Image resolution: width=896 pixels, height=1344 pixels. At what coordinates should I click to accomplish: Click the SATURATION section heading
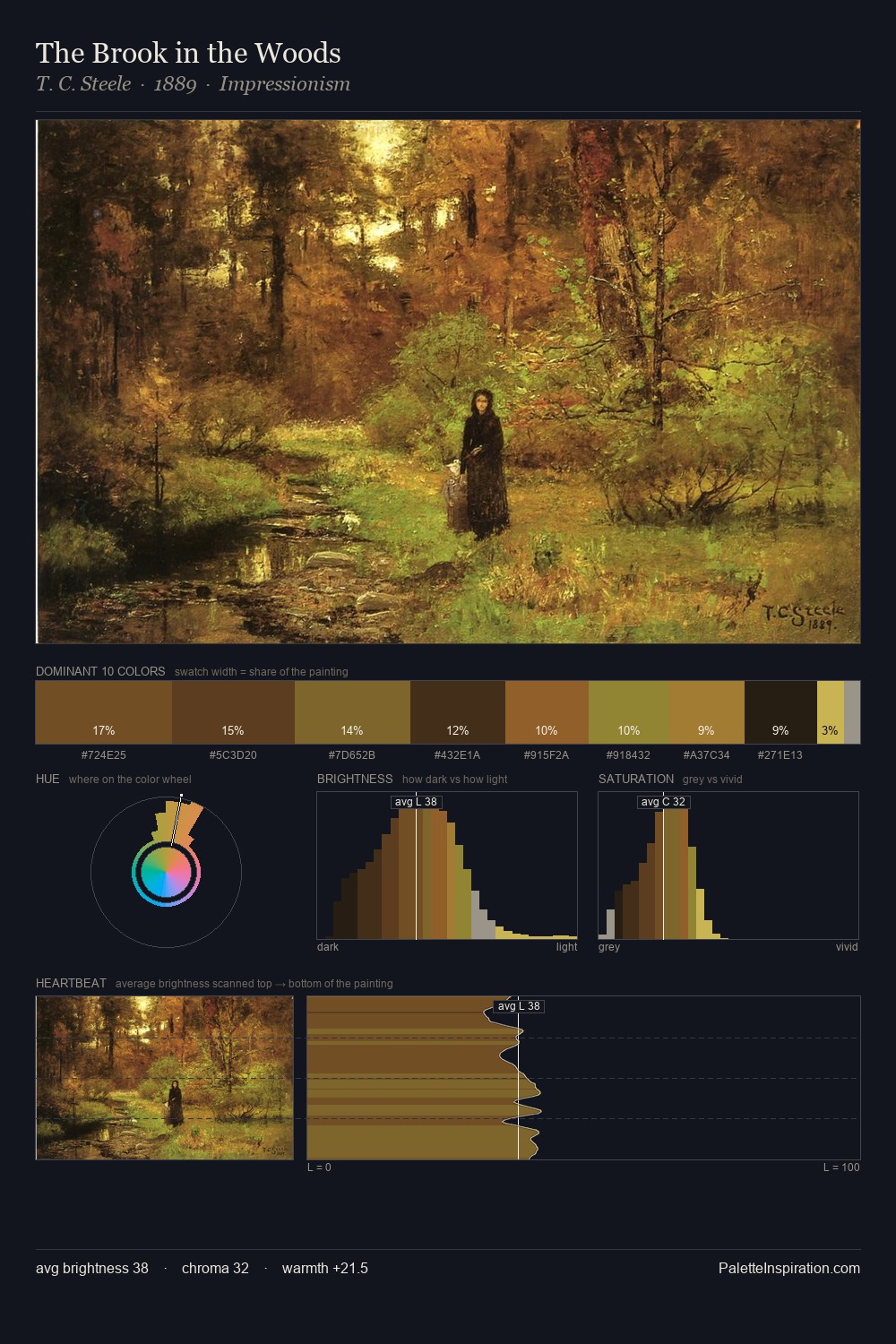click(x=636, y=779)
